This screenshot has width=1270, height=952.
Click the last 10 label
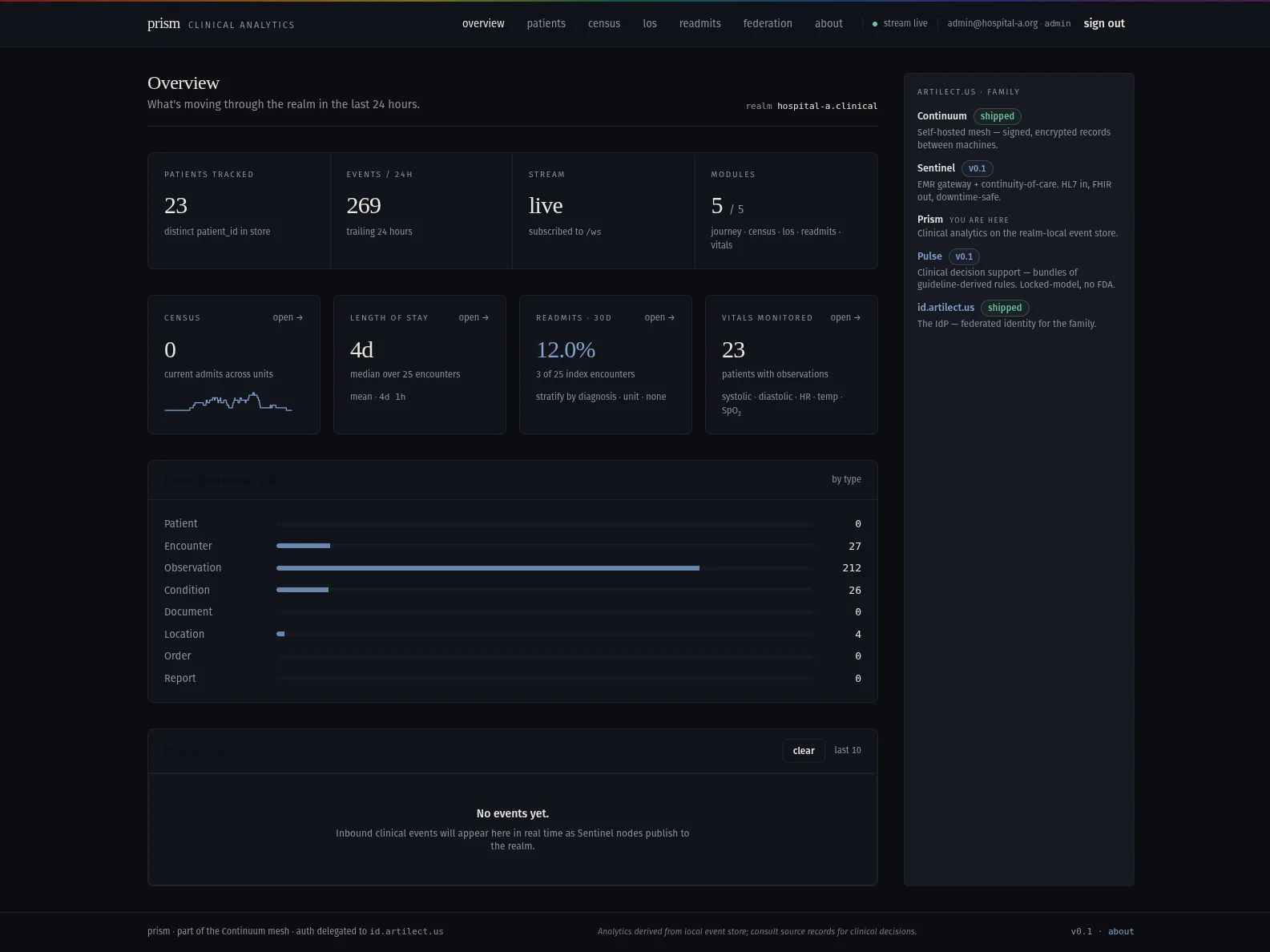click(848, 750)
